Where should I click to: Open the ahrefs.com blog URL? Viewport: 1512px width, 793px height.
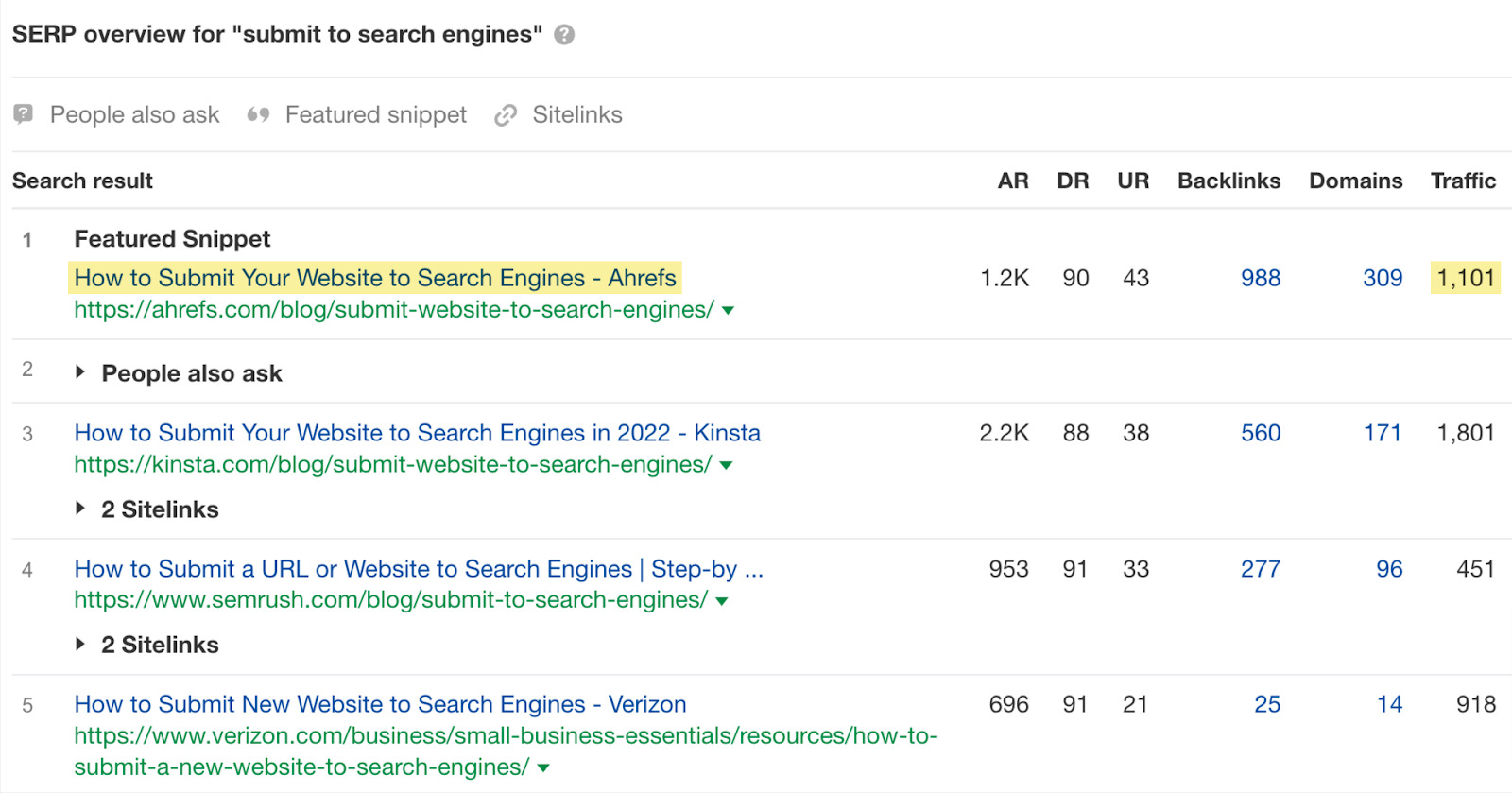pos(394,310)
